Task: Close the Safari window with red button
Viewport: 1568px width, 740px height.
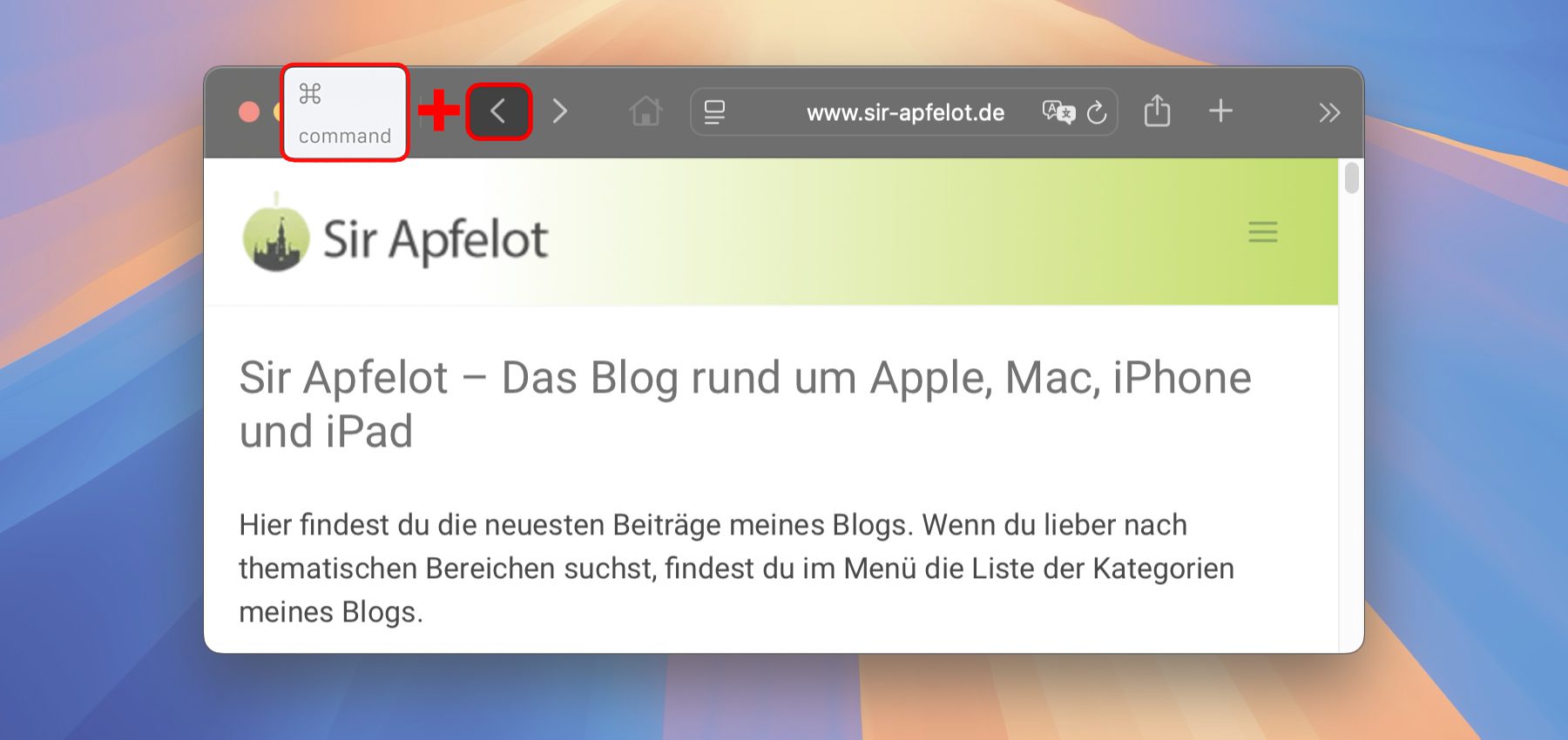Action: (249, 112)
